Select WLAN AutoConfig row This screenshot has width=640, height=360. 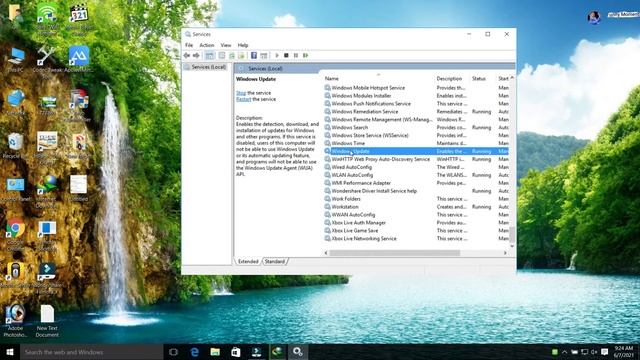(x=416, y=175)
